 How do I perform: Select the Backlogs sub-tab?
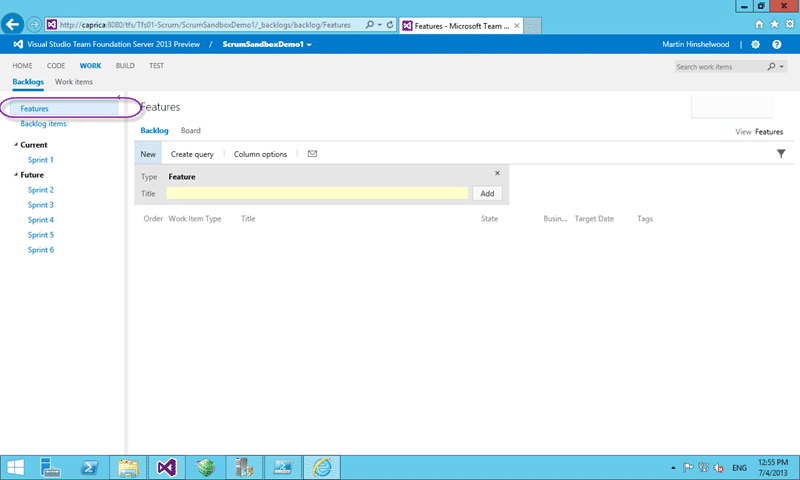28,82
